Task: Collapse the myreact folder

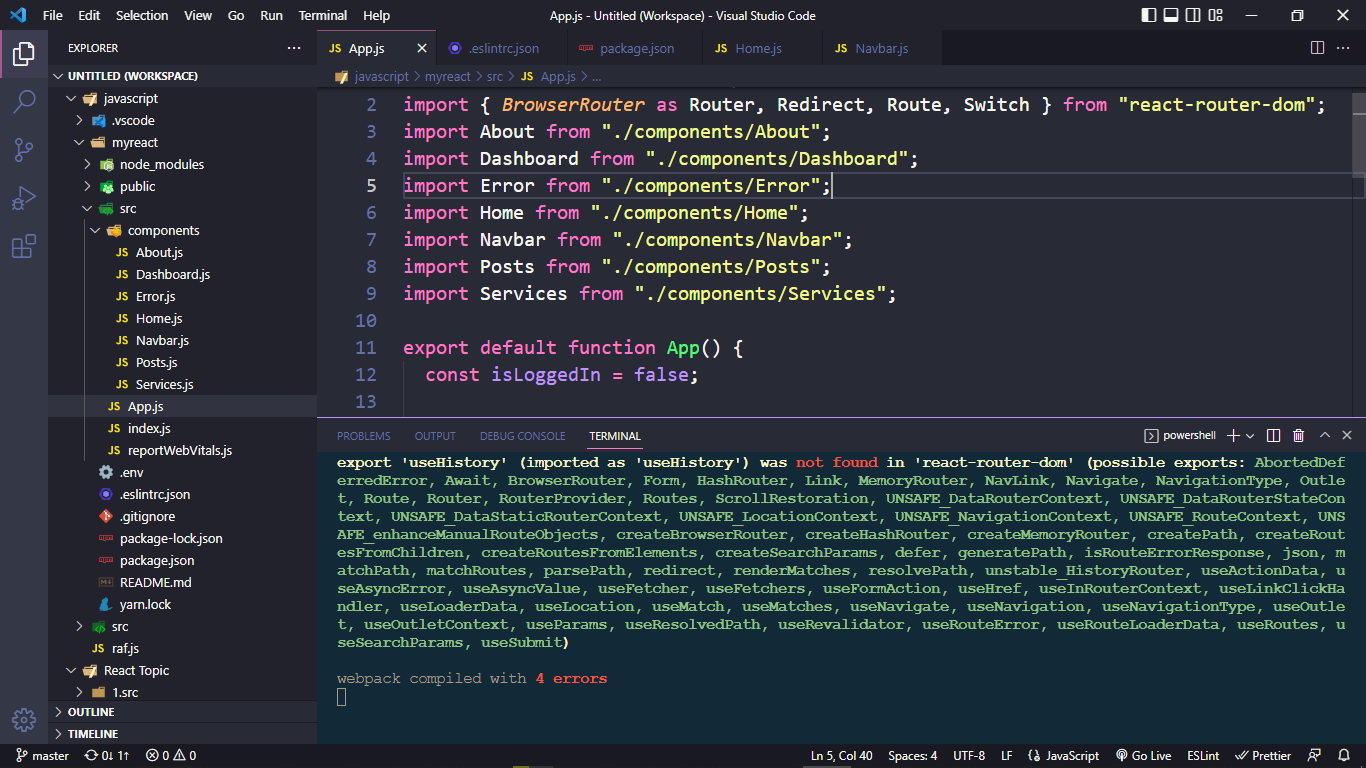Action: 182,142
